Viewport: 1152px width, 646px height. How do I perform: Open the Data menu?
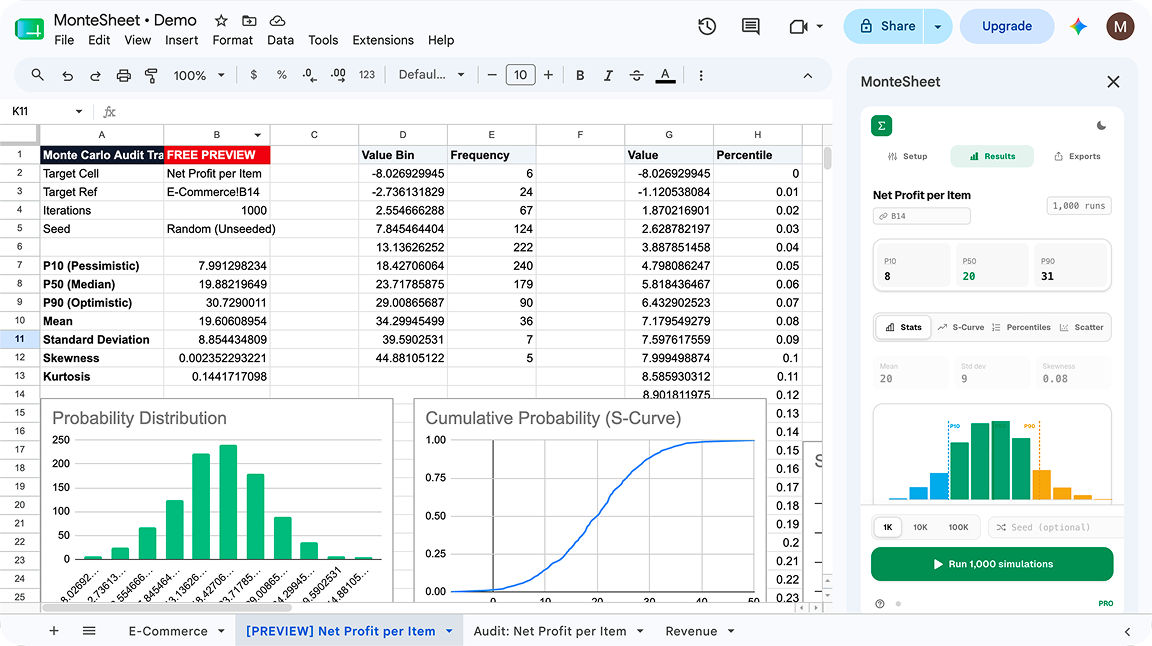(280, 40)
